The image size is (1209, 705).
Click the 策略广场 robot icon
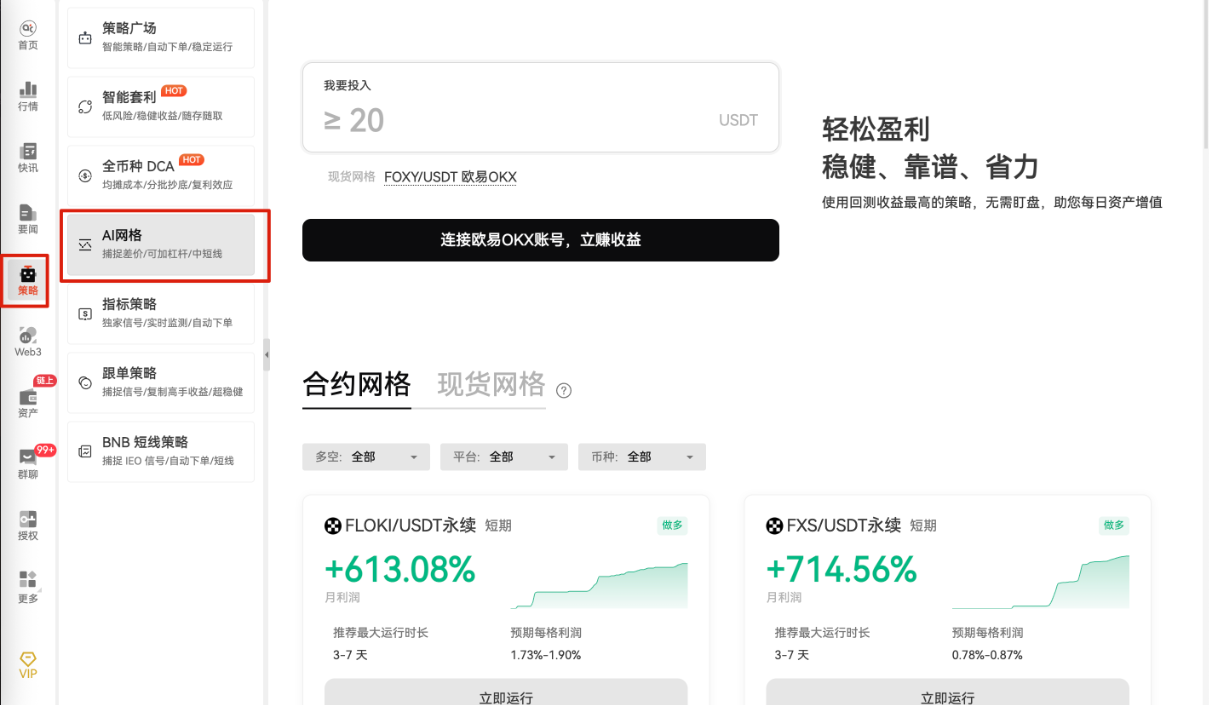coord(85,38)
